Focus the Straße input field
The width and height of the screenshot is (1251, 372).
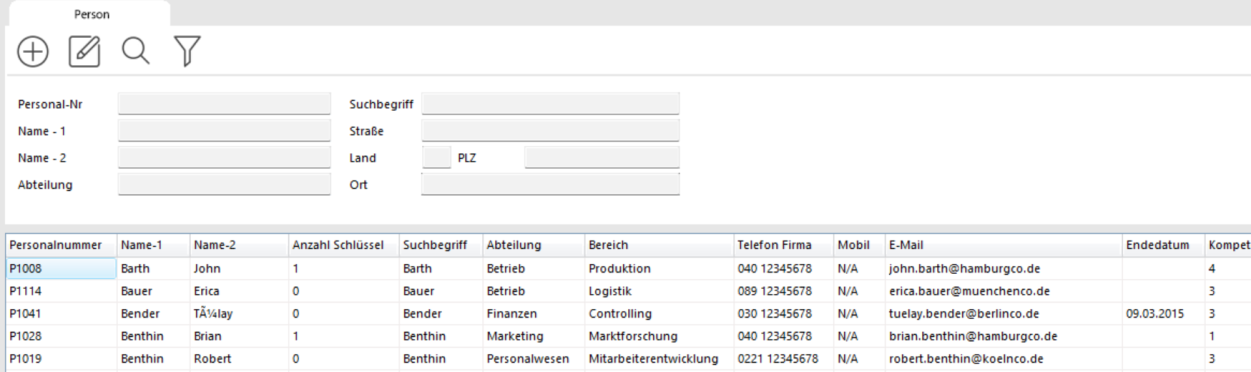550,131
